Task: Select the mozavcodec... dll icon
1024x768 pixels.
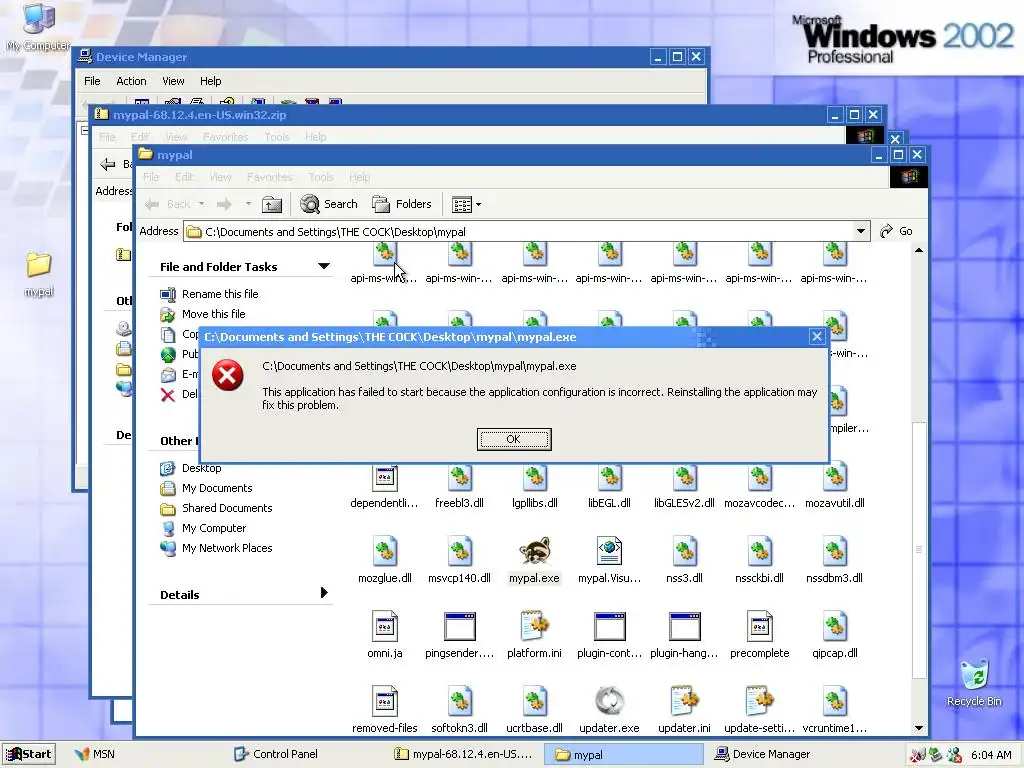Action: 760,476
